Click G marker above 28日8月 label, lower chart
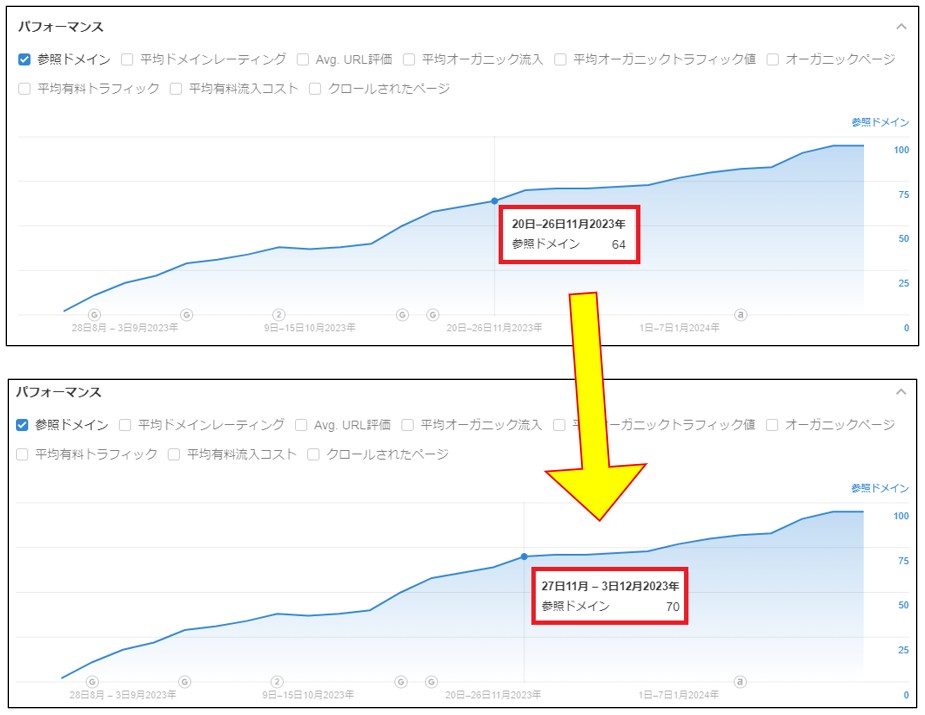This screenshot has height=715, width=925. 93,682
